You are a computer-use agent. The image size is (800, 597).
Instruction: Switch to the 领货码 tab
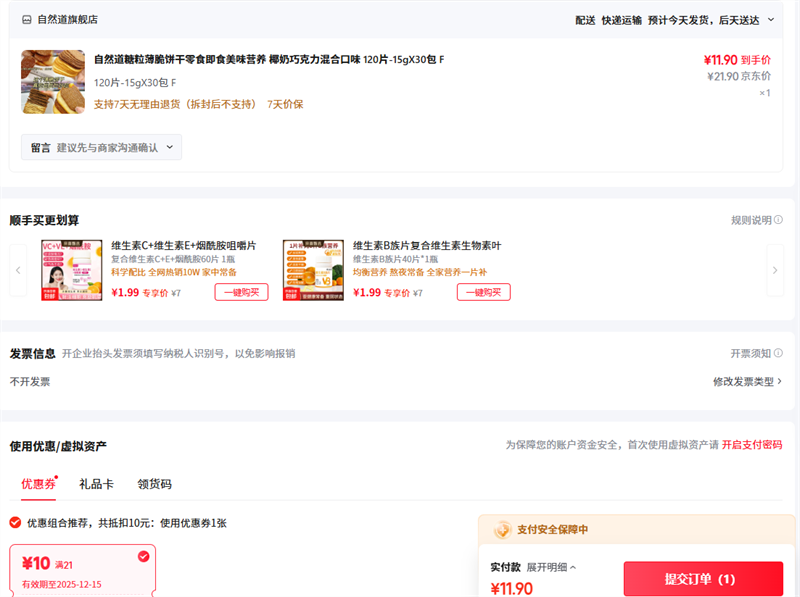[154, 484]
